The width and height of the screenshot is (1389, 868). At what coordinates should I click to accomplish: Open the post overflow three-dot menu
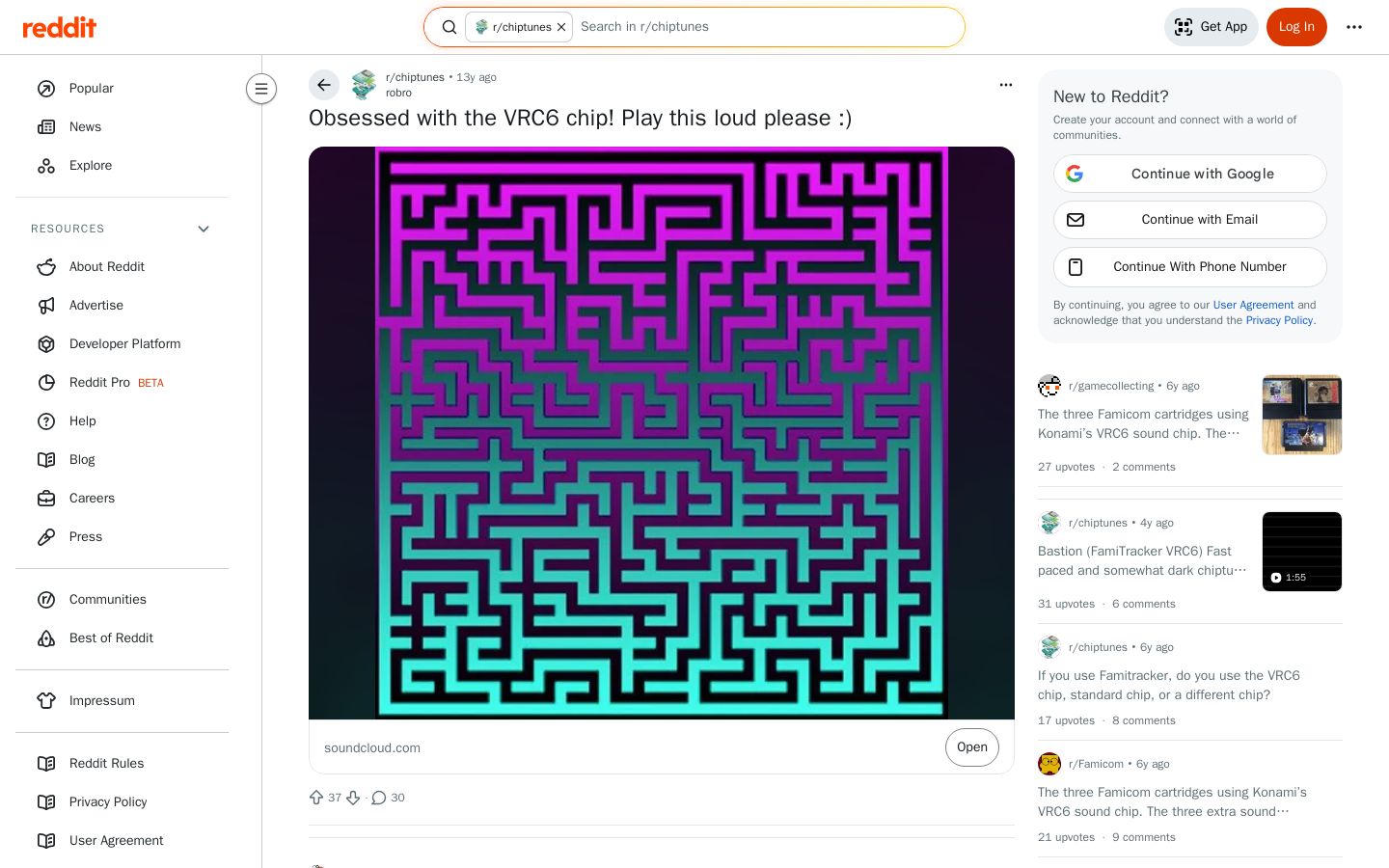pos(1006,85)
